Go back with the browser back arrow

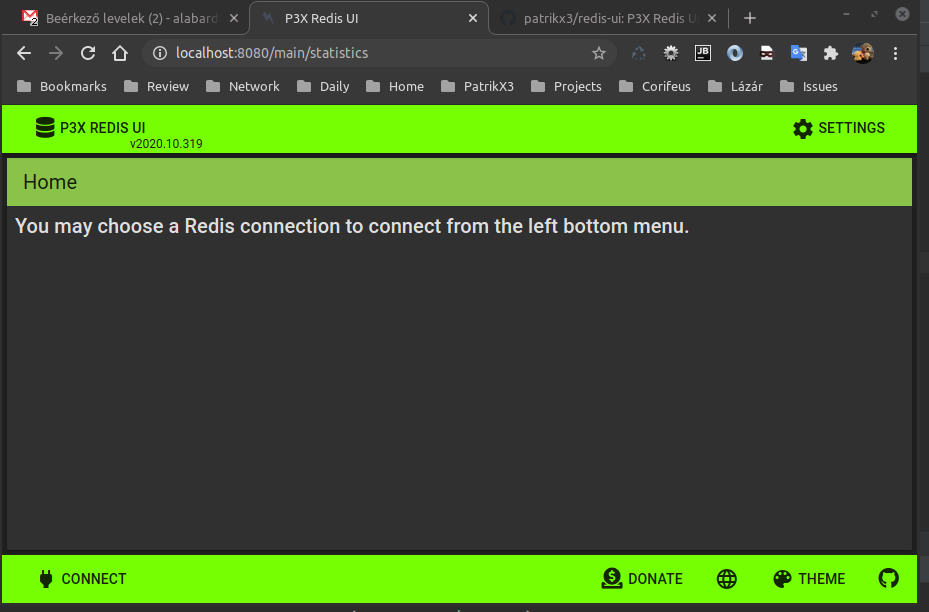coord(24,53)
